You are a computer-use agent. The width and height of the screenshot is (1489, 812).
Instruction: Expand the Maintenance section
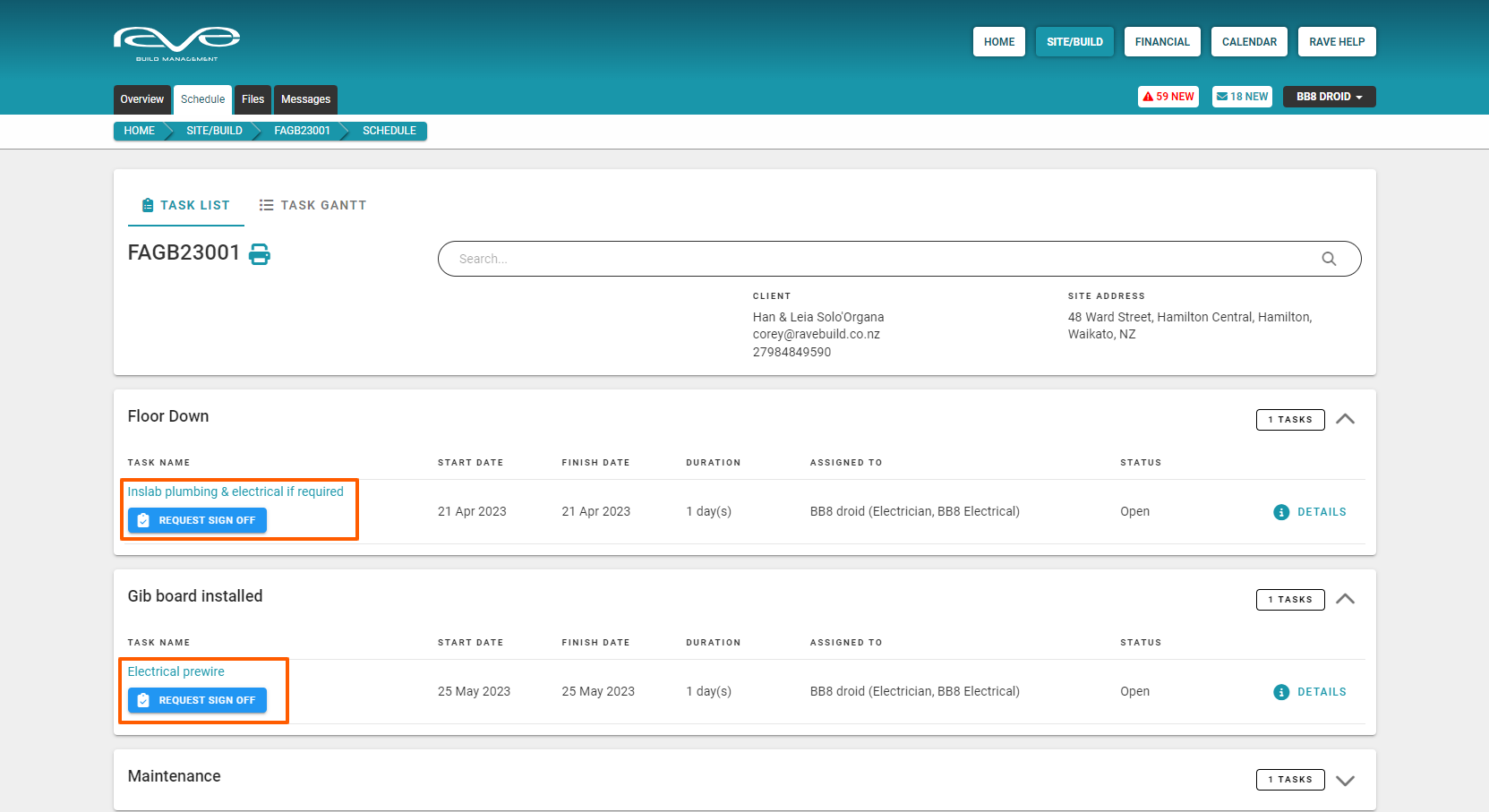[x=1345, y=780]
